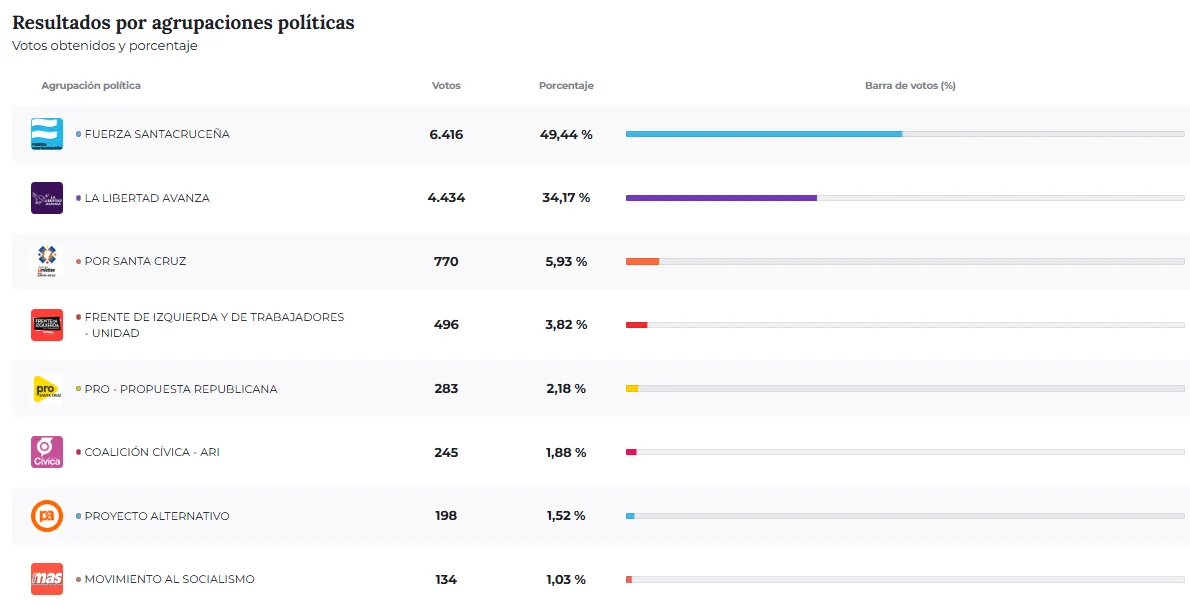
Task: Click the PRO - PROPUESTA REPUBLICANA label
Action: (181, 389)
